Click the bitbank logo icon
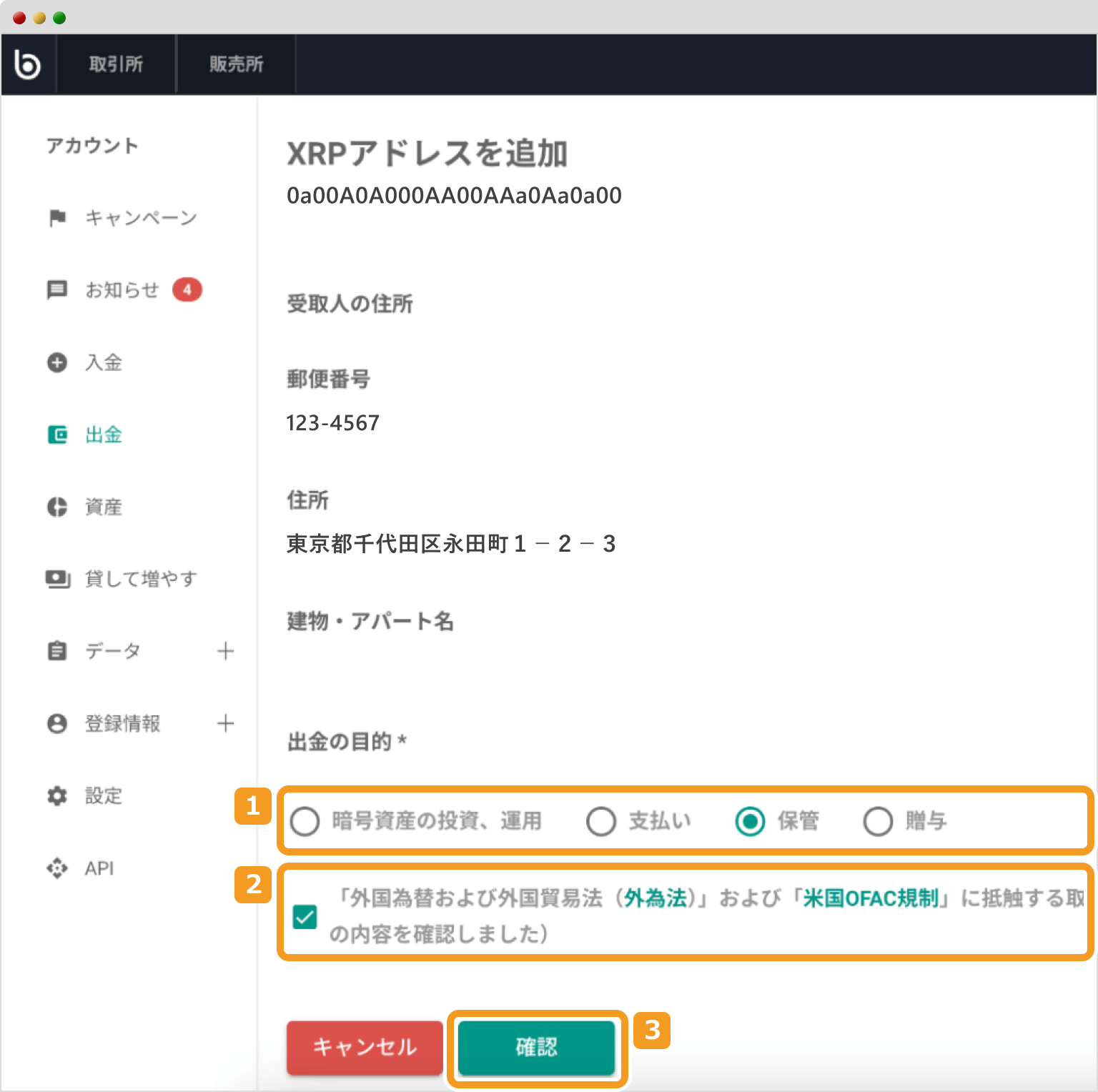1098x1092 pixels. click(27, 64)
